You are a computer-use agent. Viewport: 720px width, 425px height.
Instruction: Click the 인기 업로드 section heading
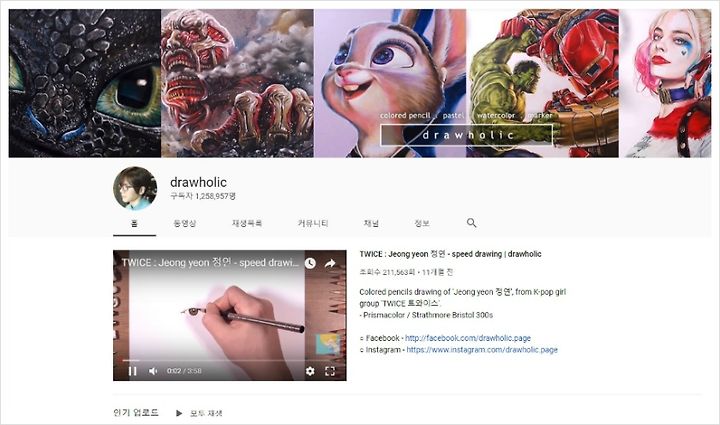(x=136, y=413)
